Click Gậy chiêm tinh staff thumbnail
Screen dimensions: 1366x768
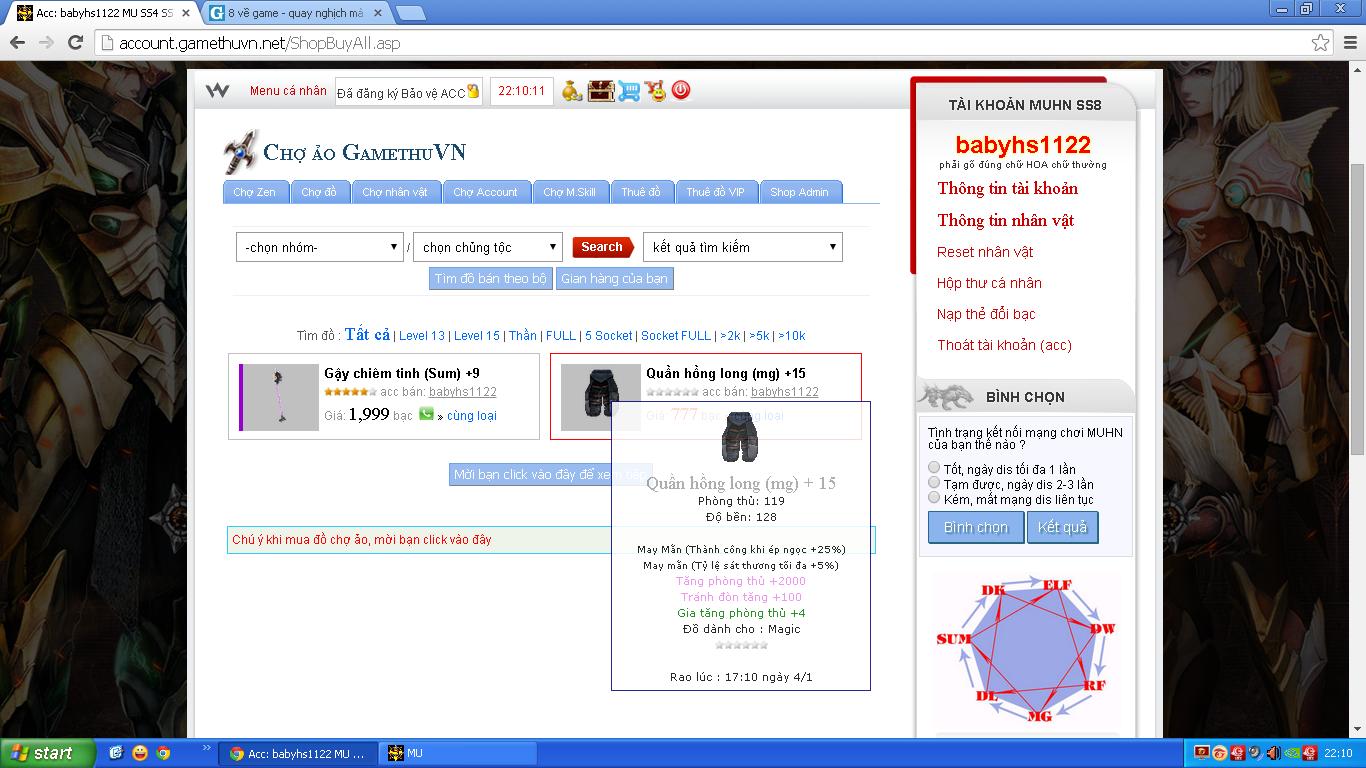click(281, 397)
